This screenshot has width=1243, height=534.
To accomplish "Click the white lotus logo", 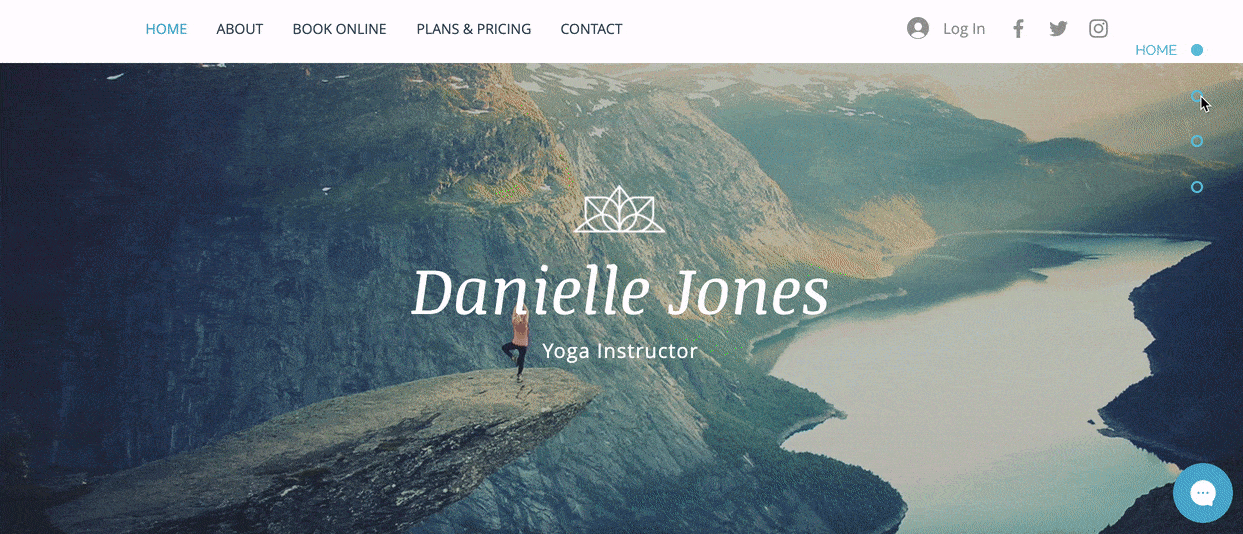I will click(620, 210).
